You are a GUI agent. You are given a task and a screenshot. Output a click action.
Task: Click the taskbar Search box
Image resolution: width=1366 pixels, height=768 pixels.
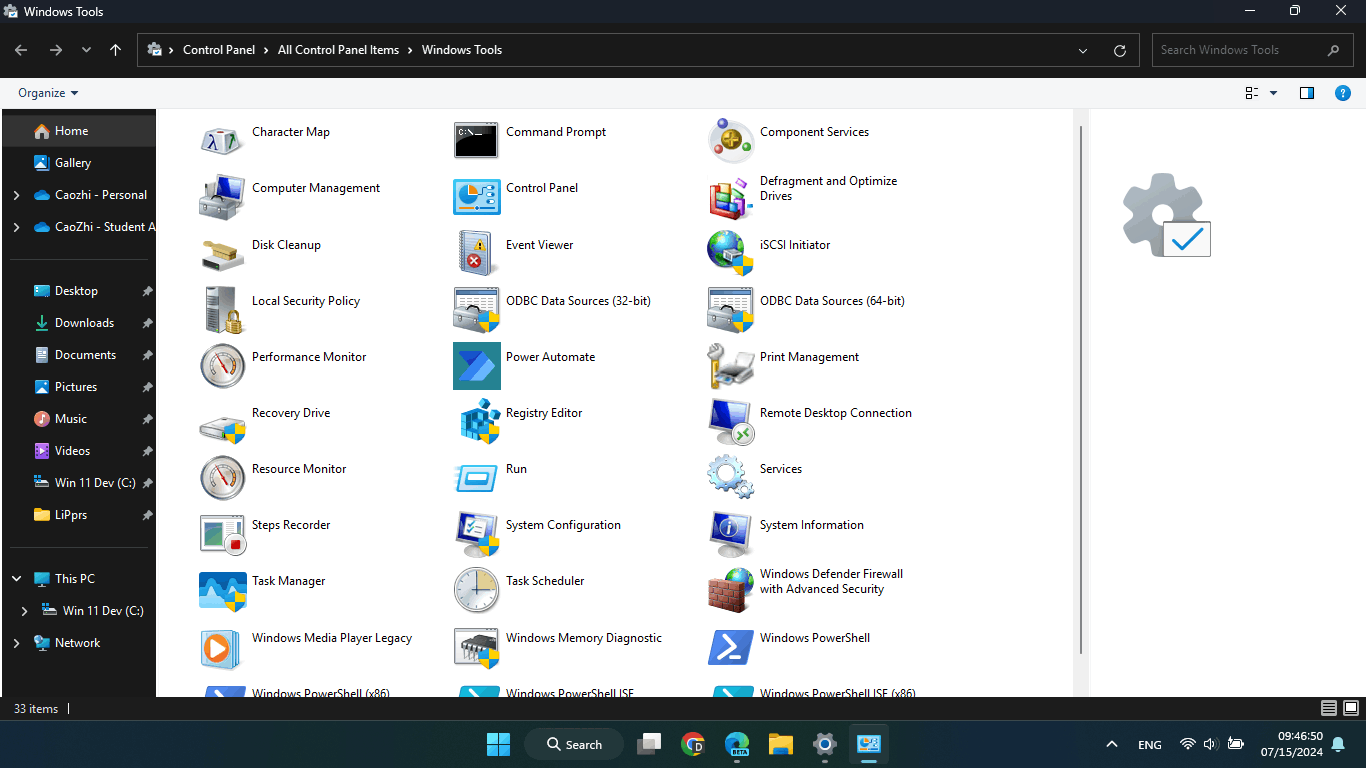(x=576, y=744)
